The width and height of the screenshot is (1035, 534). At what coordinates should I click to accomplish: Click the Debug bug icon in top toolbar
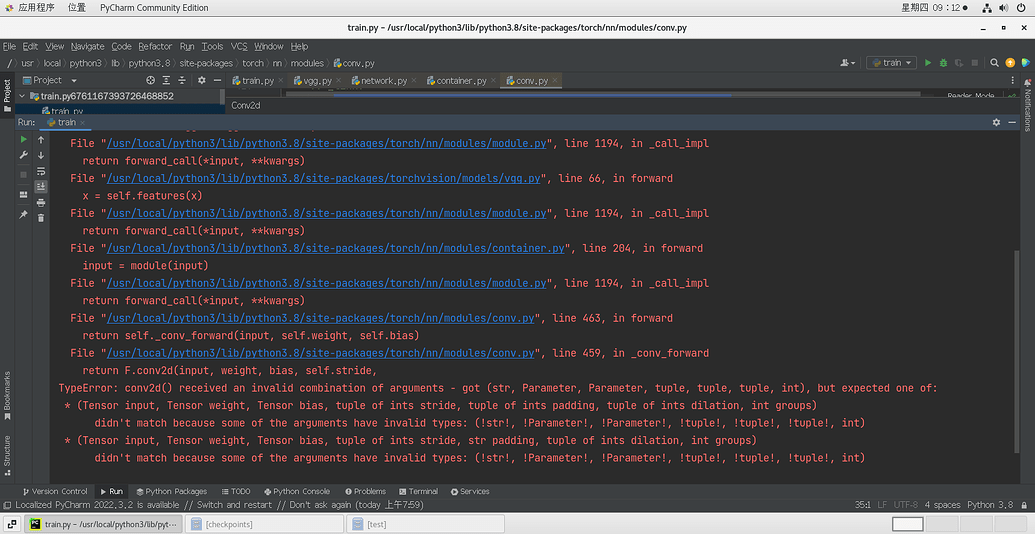pyautogui.click(x=943, y=63)
